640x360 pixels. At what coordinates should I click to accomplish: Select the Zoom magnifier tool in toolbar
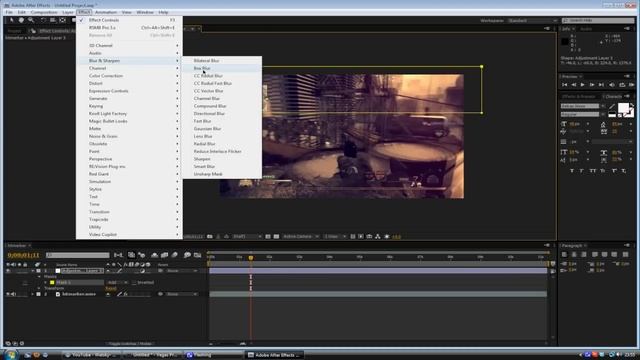31,20
